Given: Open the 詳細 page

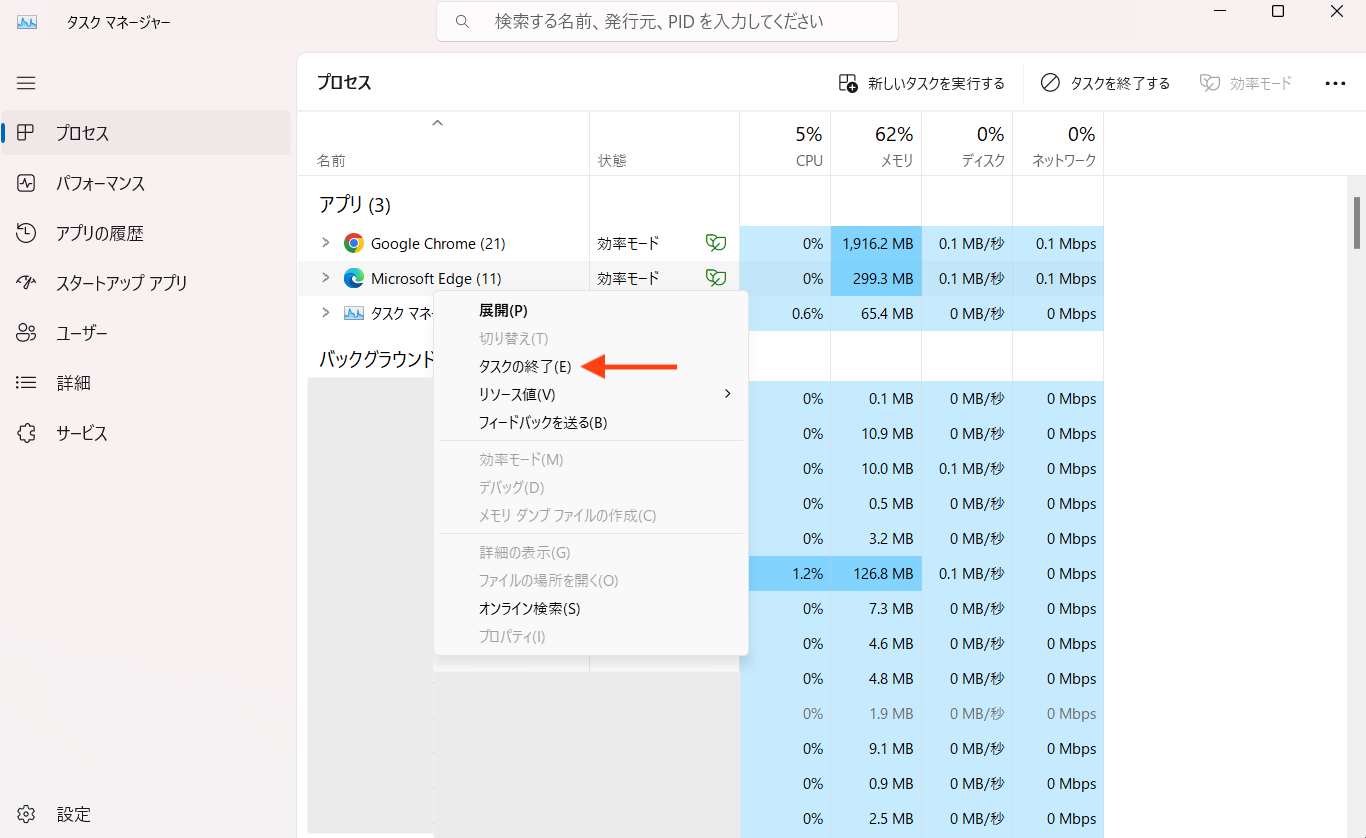Looking at the screenshot, I should pos(146,383).
